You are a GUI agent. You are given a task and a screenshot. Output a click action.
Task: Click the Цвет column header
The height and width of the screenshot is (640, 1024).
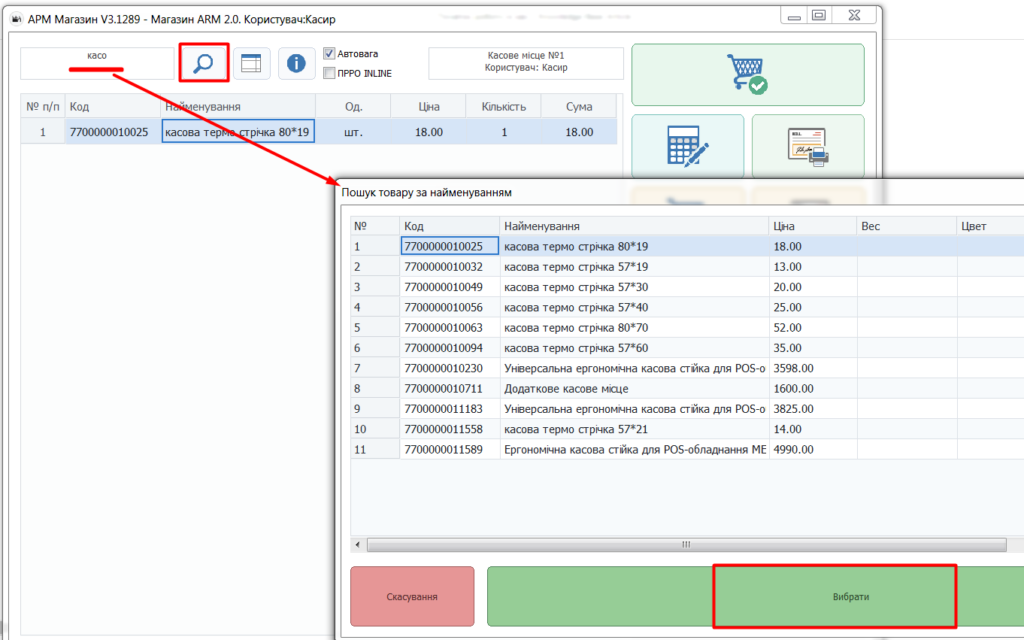pyautogui.click(x=990, y=226)
